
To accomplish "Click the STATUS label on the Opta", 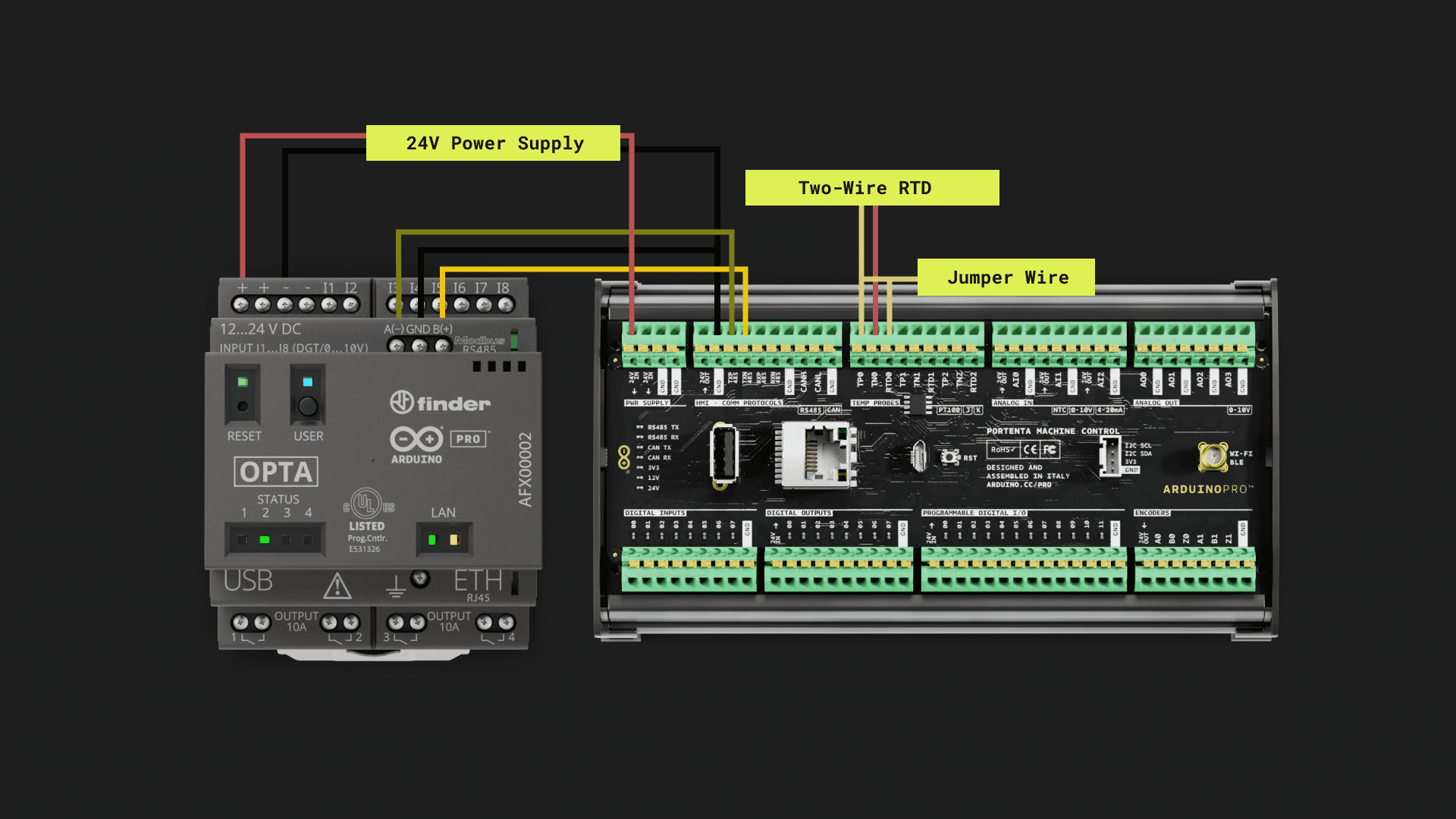I will 278,499.
